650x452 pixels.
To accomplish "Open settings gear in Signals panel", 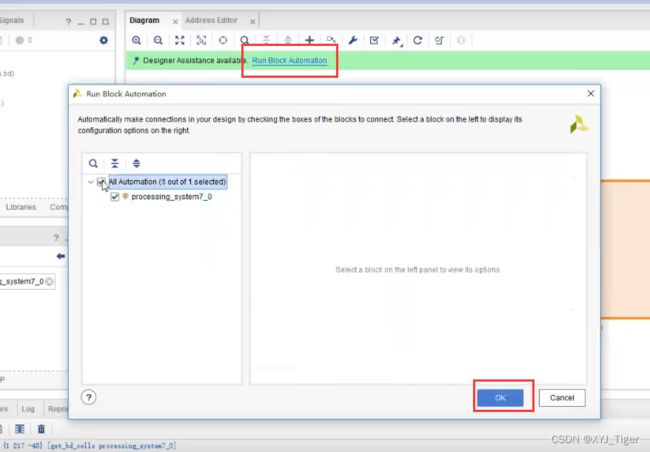I will tap(104, 40).
